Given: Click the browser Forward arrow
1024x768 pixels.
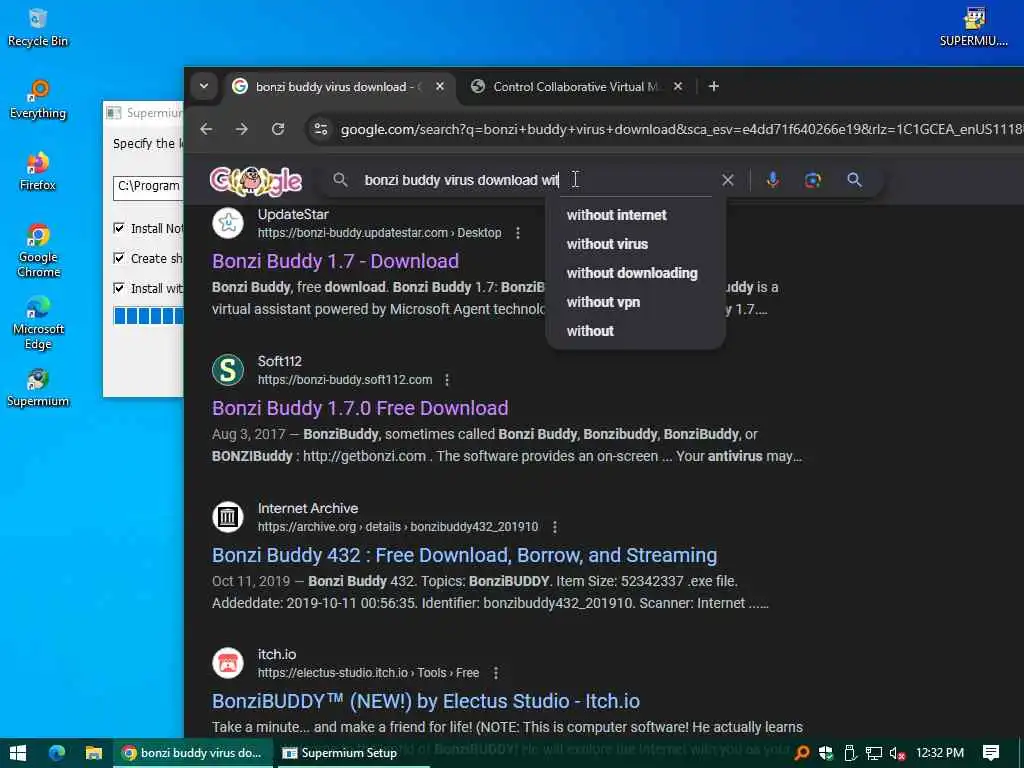Looking at the screenshot, I should 242,129.
